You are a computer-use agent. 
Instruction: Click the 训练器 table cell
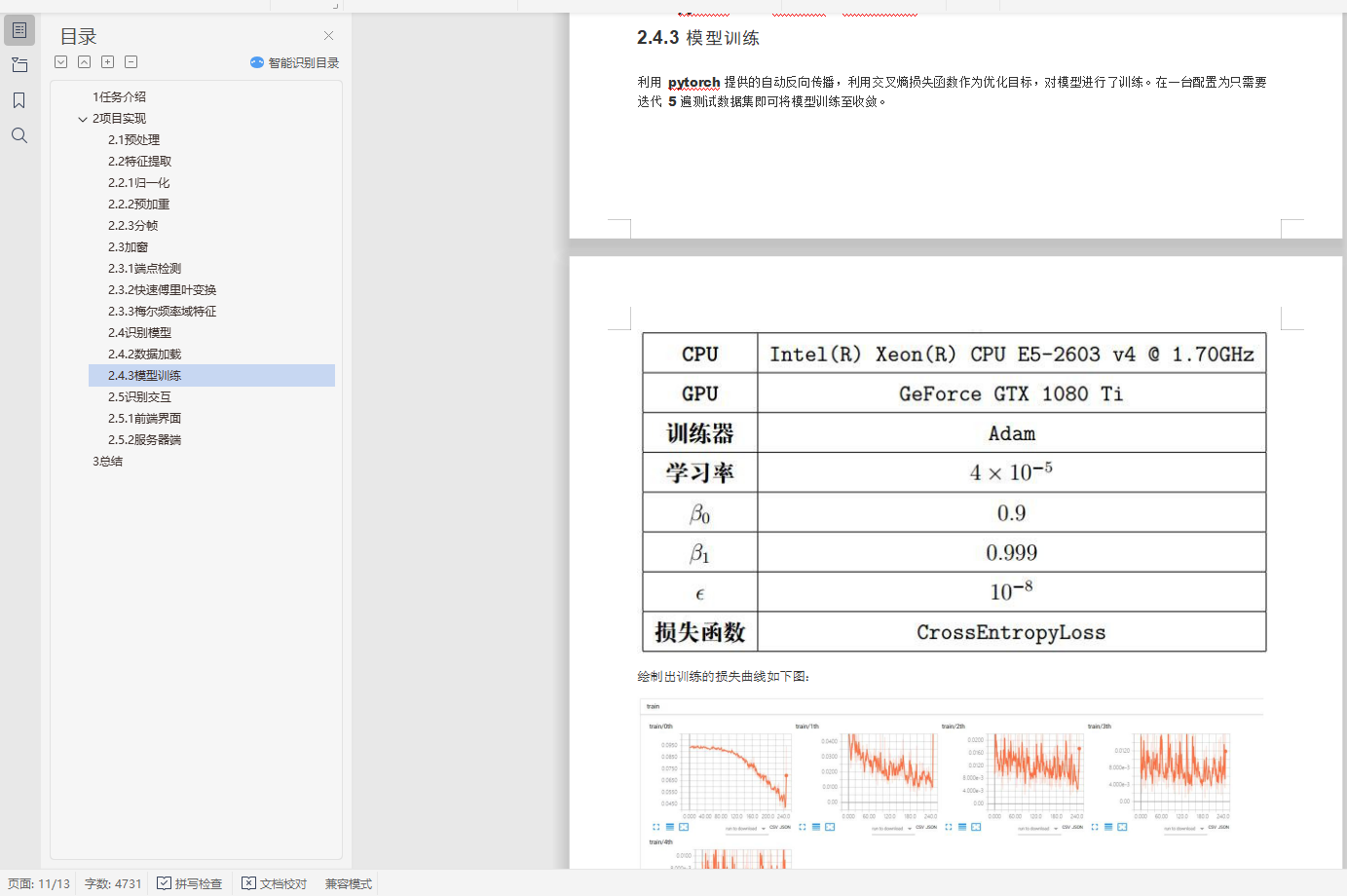point(700,433)
